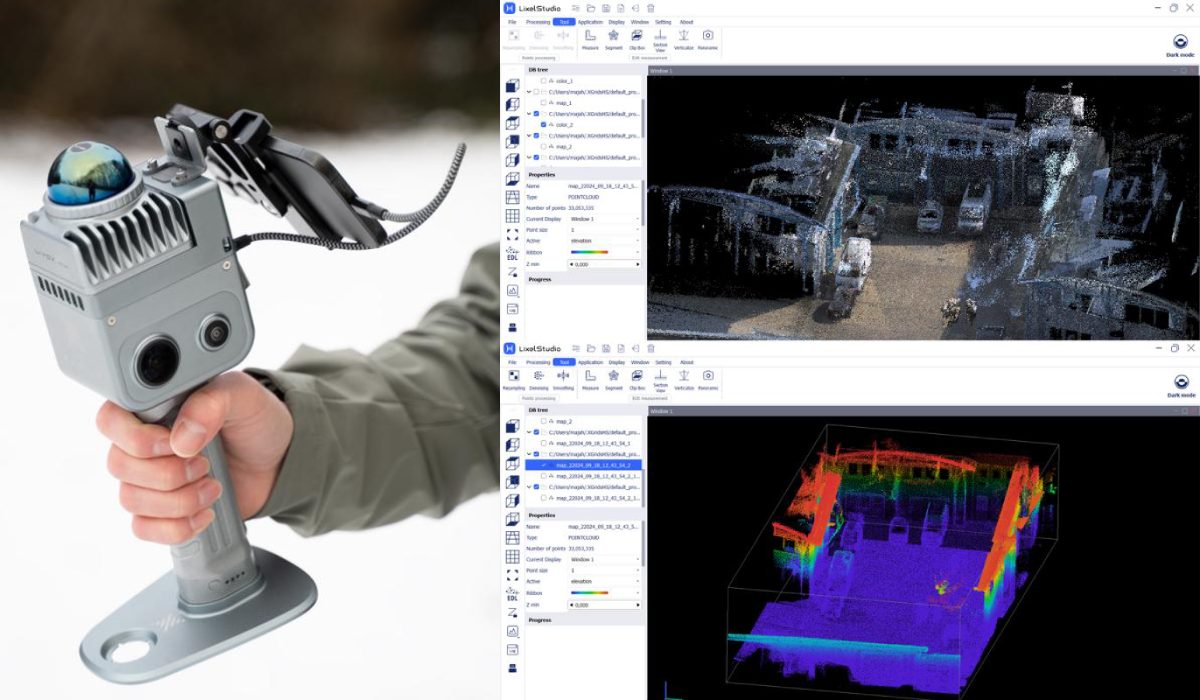Uncheck the color_2 layer checkbox
Screen dimensions: 1200x700
pos(543,124)
